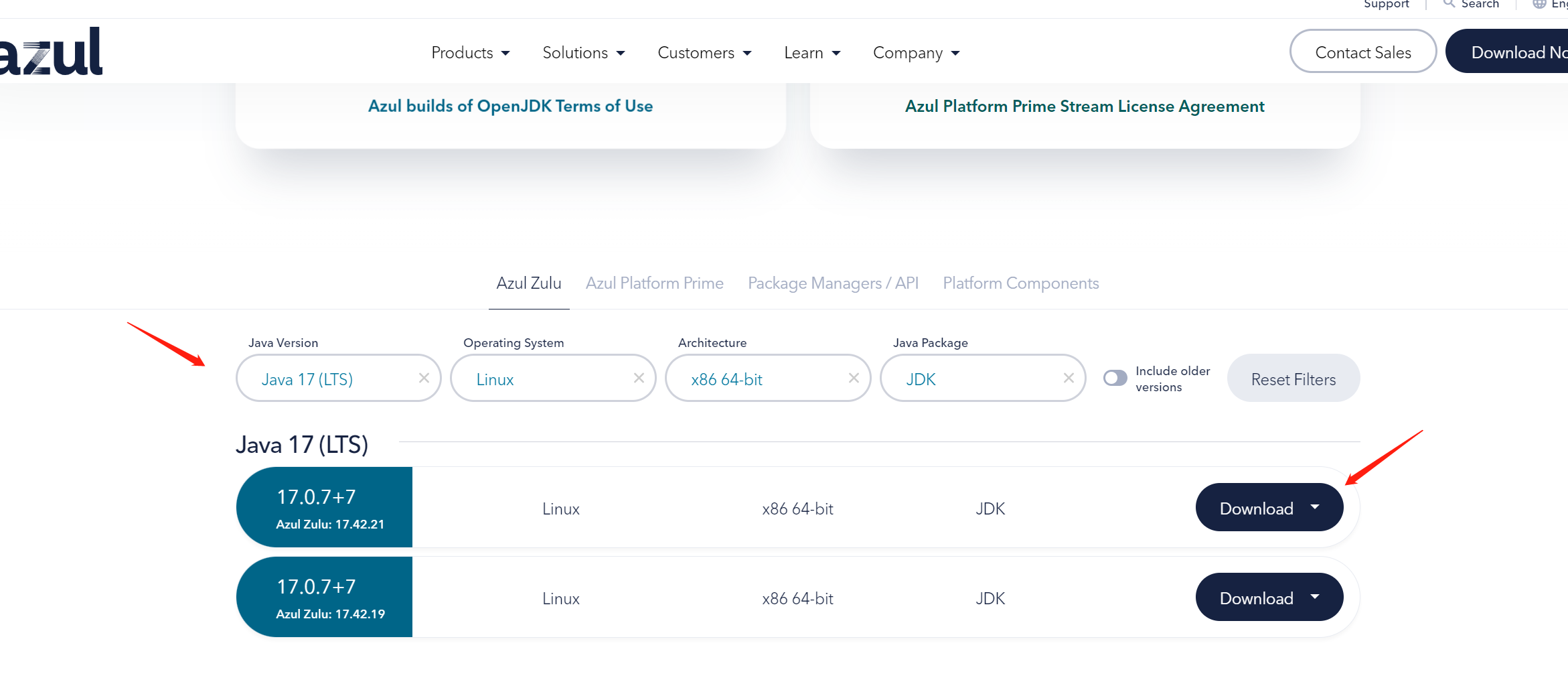This screenshot has width=1568, height=688.
Task: Open the Operating System filter field
Action: pyautogui.click(x=542, y=379)
